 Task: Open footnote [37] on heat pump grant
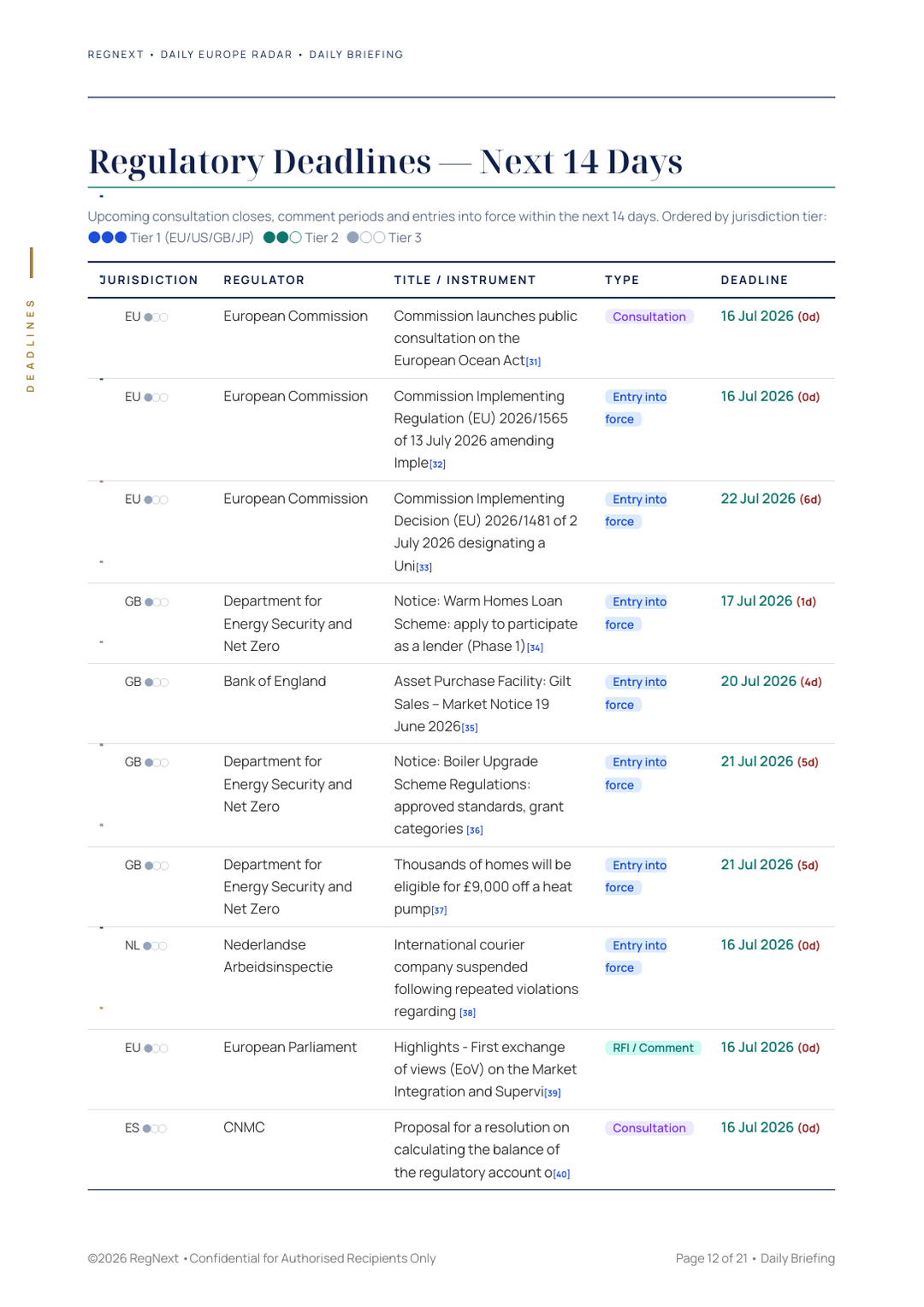pyautogui.click(x=439, y=910)
